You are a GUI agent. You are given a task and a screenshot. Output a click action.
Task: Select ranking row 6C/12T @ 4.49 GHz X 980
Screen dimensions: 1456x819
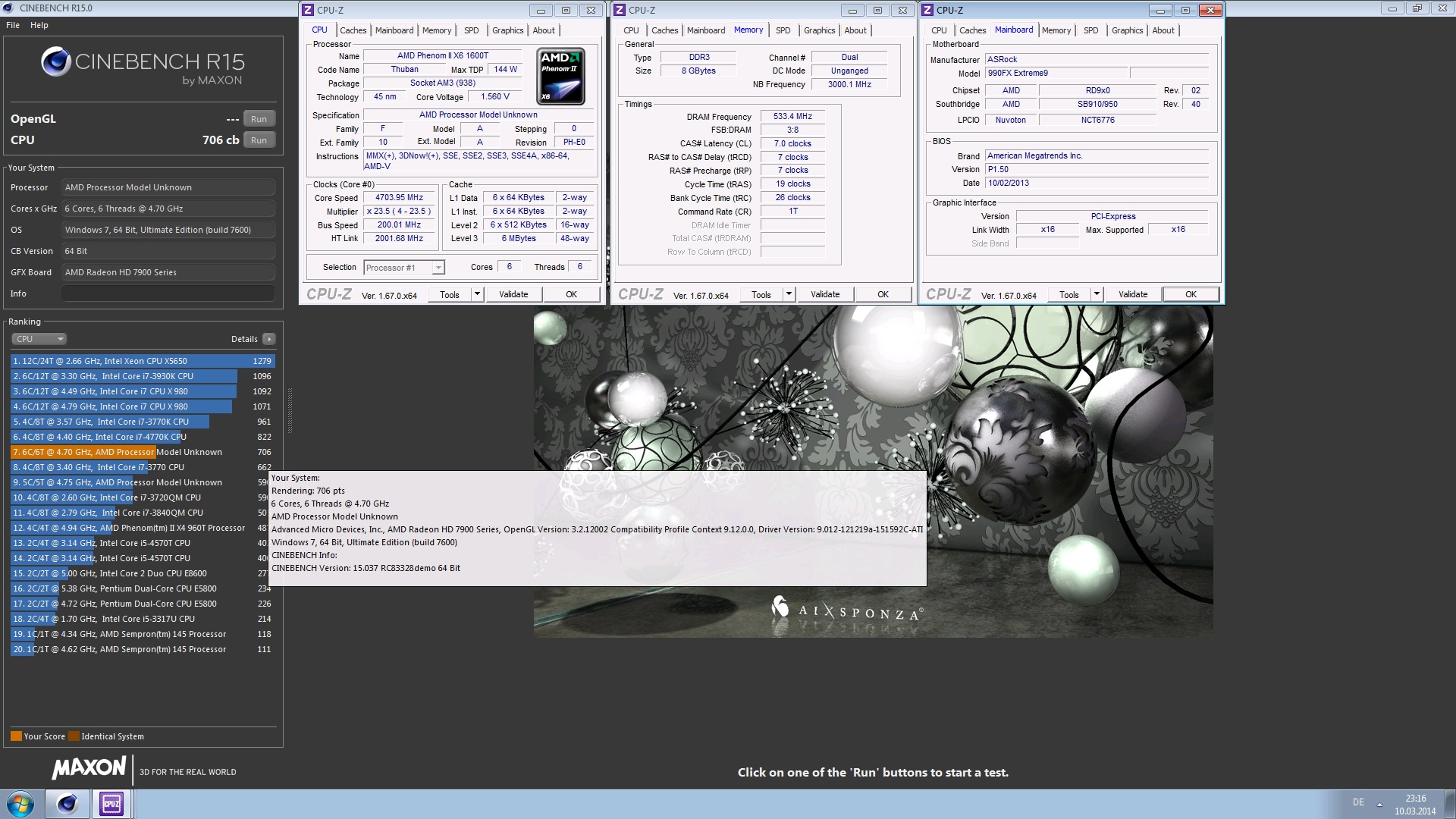(143, 391)
